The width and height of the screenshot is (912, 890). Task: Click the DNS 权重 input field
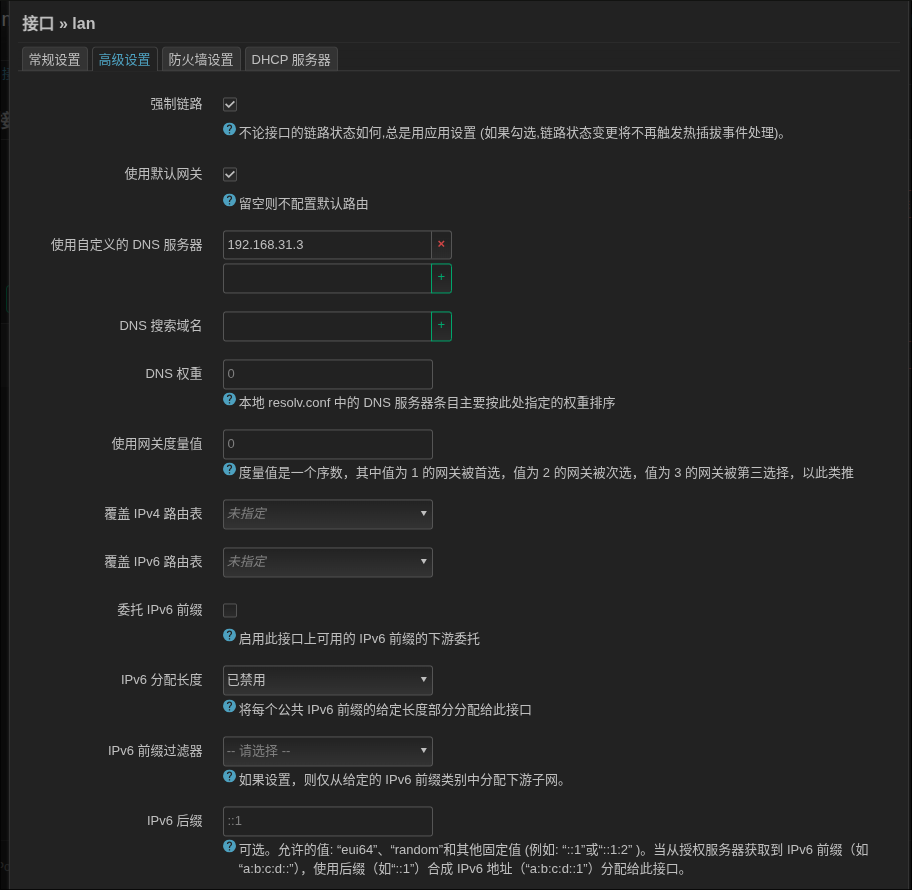327,374
